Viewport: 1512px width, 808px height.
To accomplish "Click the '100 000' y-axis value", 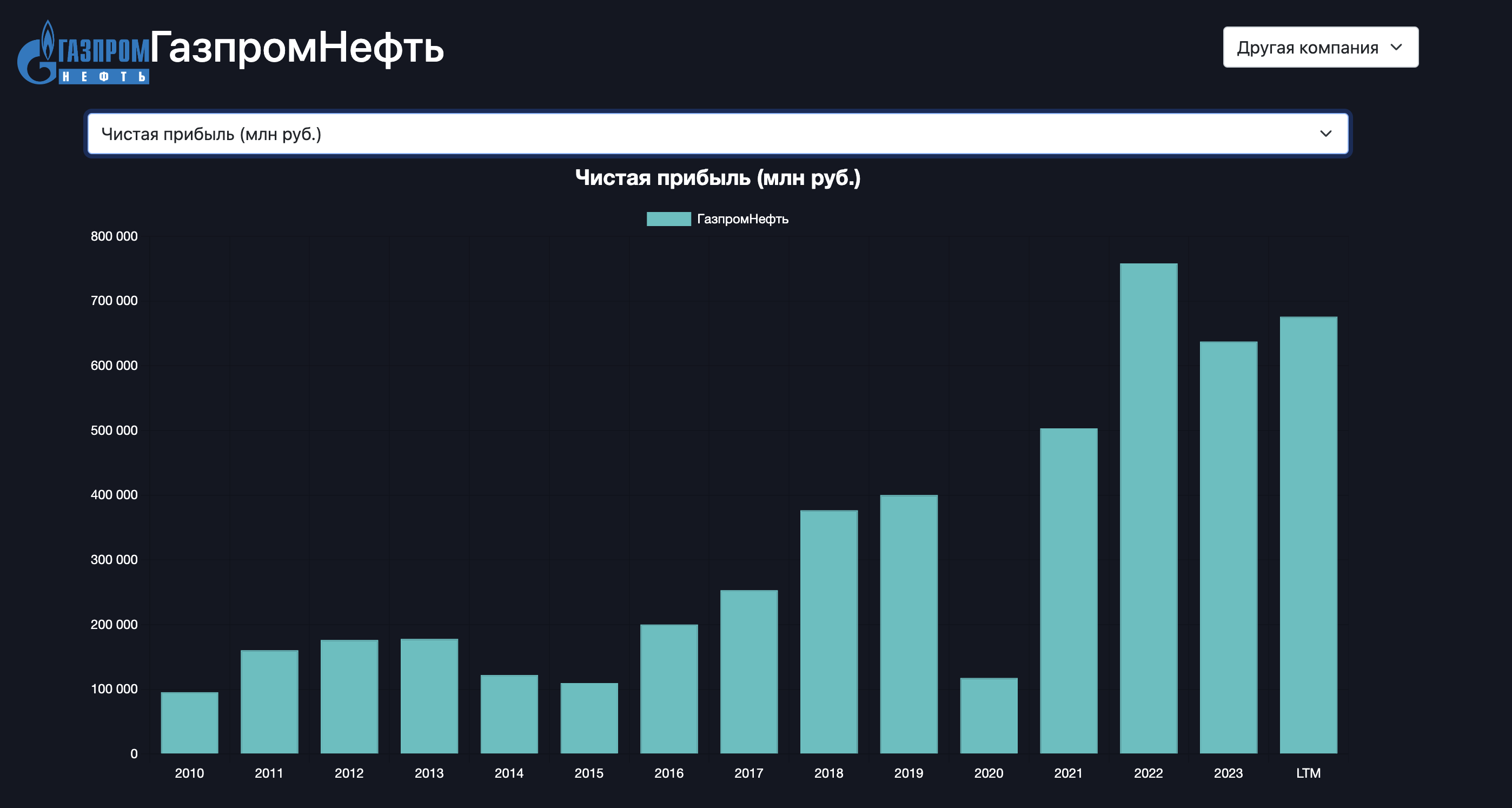I will (114, 689).
